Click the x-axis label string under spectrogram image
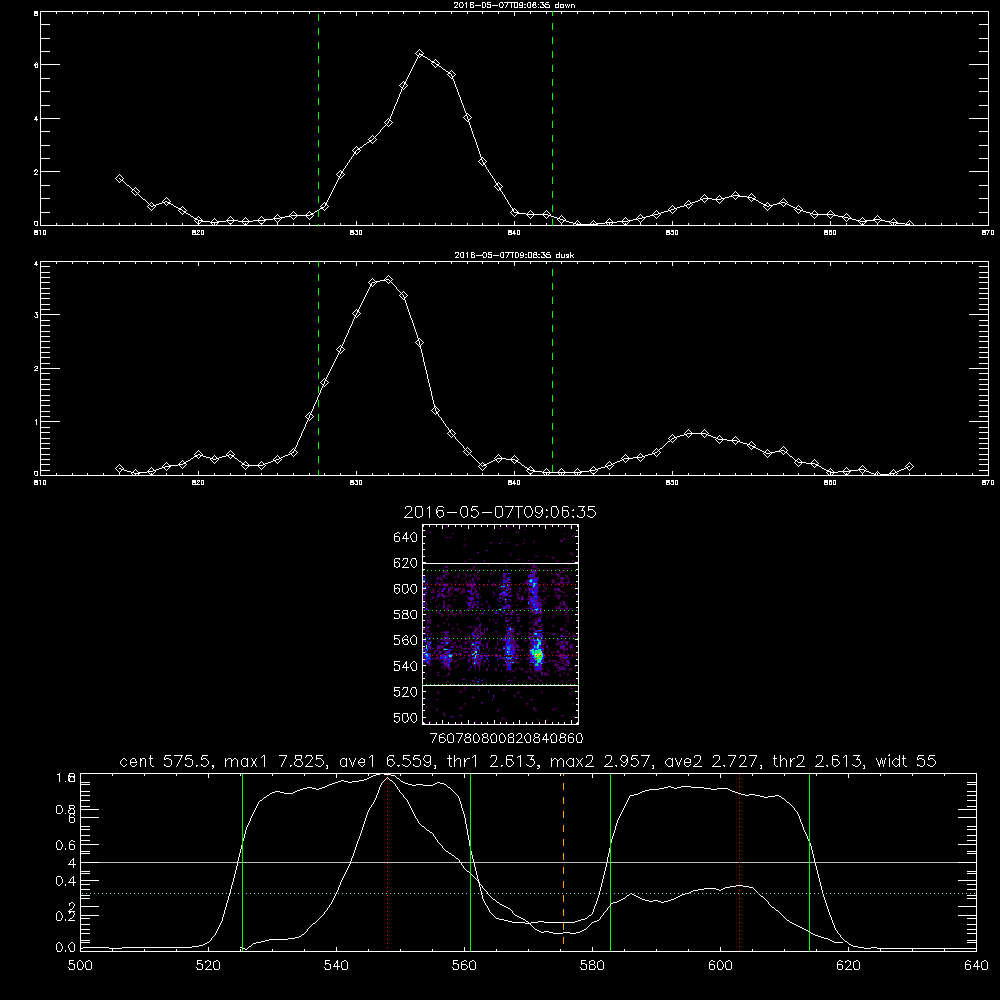Image resolution: width=1000 pixels, height=1000 pixels. pos(506,738)
